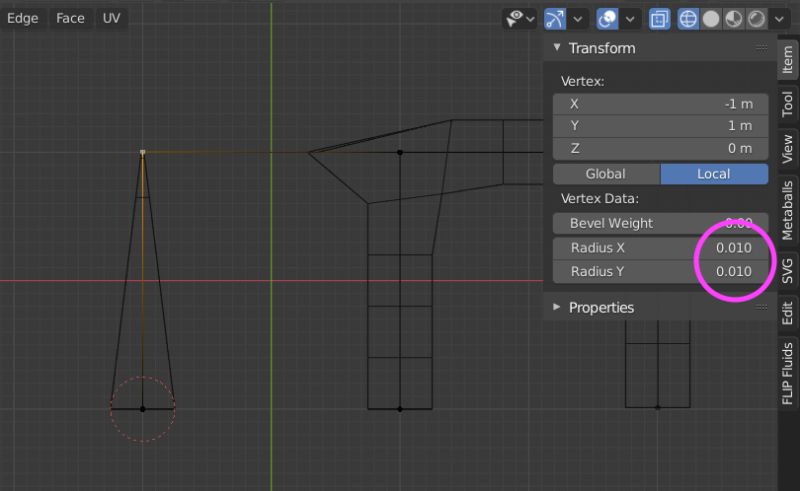Adjust the Bevel Weight slider
This screenshot has width=800, height=491.
click(x=660, y=224)
